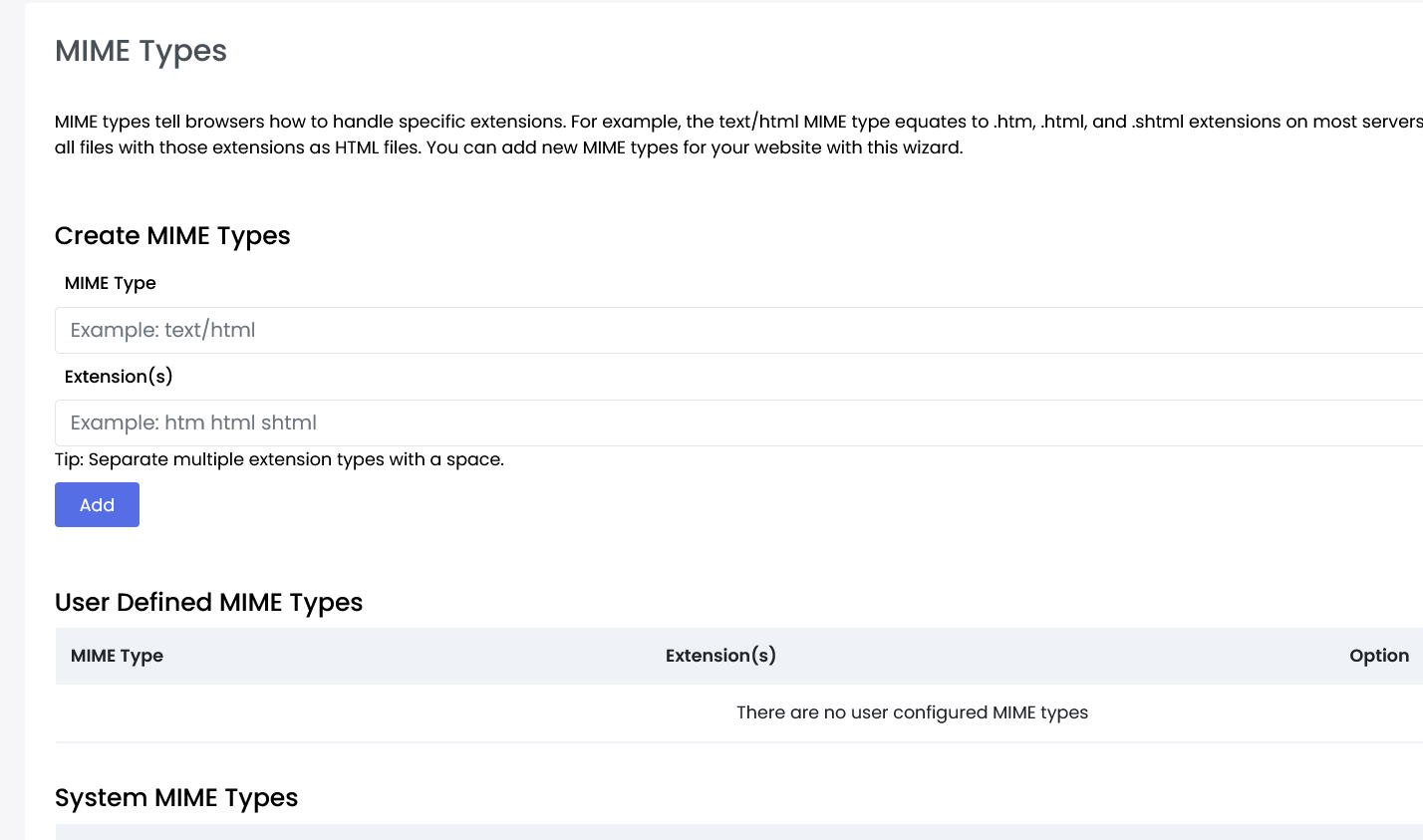Image resolution: width=1423 pixels, height=840 pixels.
Task: Click the Option column header
Action: [1379, 655]
